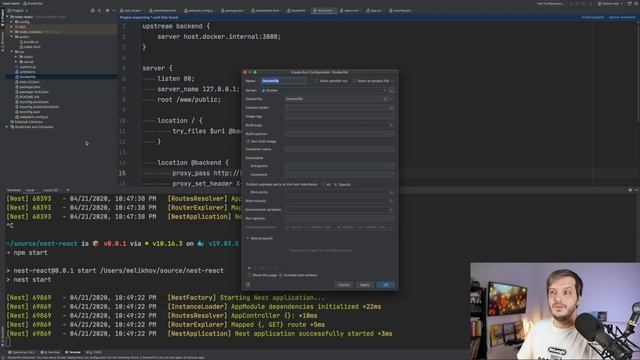The image size is (640, 360).
Task: Open the Environment variables editor icon
Action: pyautogui.click(x=391, y=209)
